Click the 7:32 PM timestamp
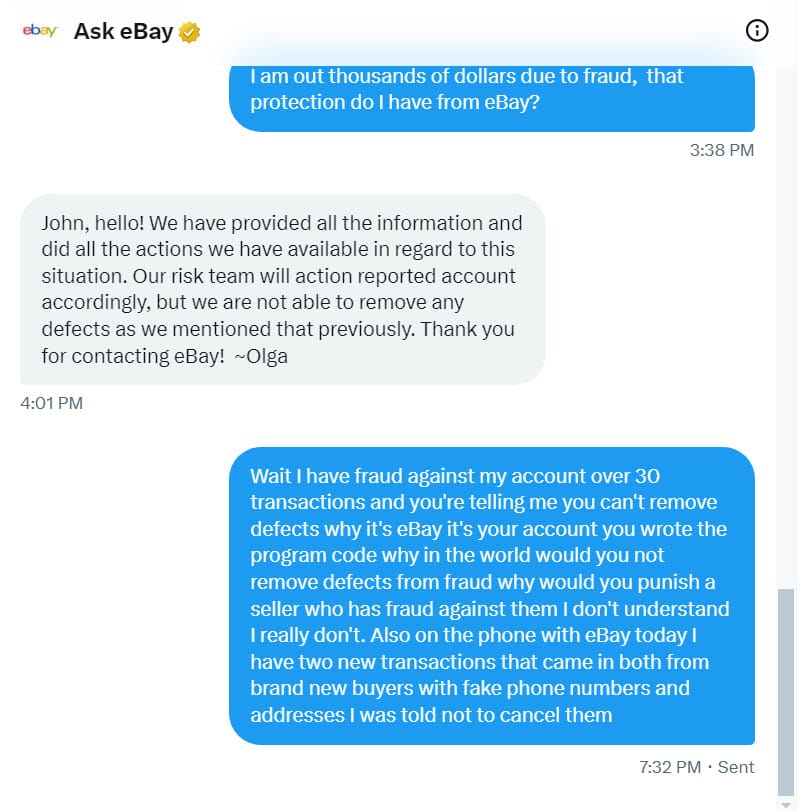The height and width of the screenshot is (811, 812). click(669, 768)
